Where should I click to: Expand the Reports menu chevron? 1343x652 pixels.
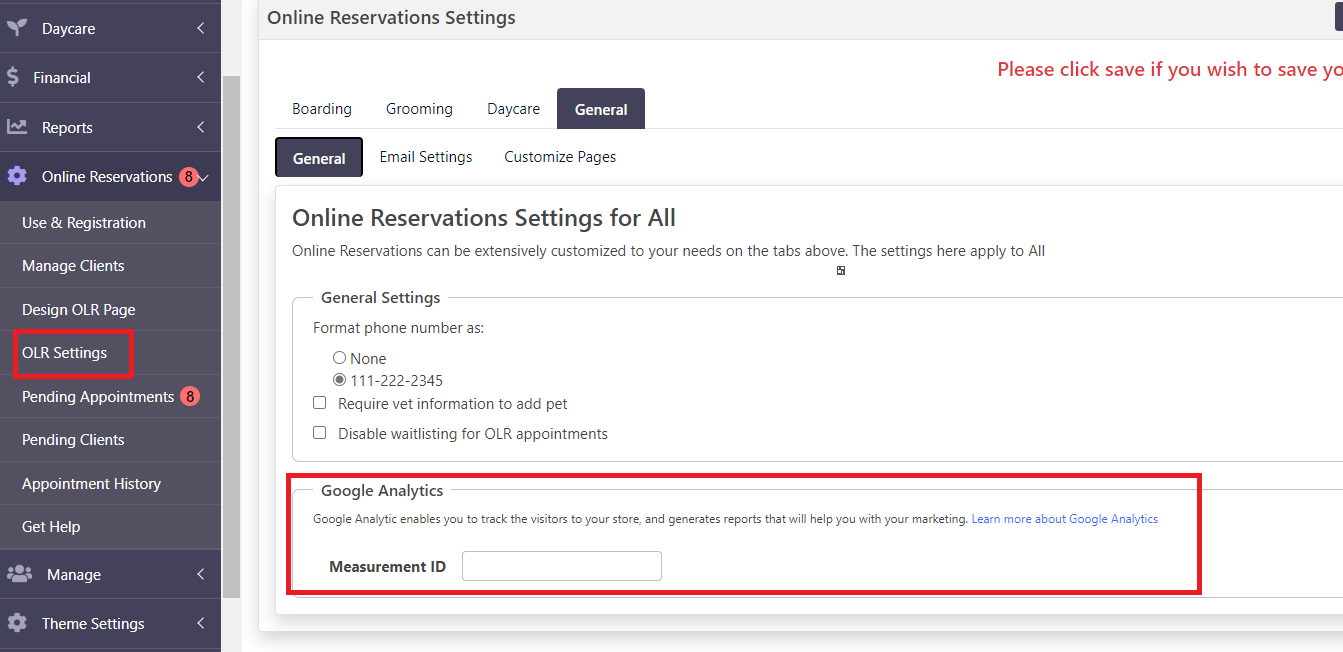tap(201, 127)
